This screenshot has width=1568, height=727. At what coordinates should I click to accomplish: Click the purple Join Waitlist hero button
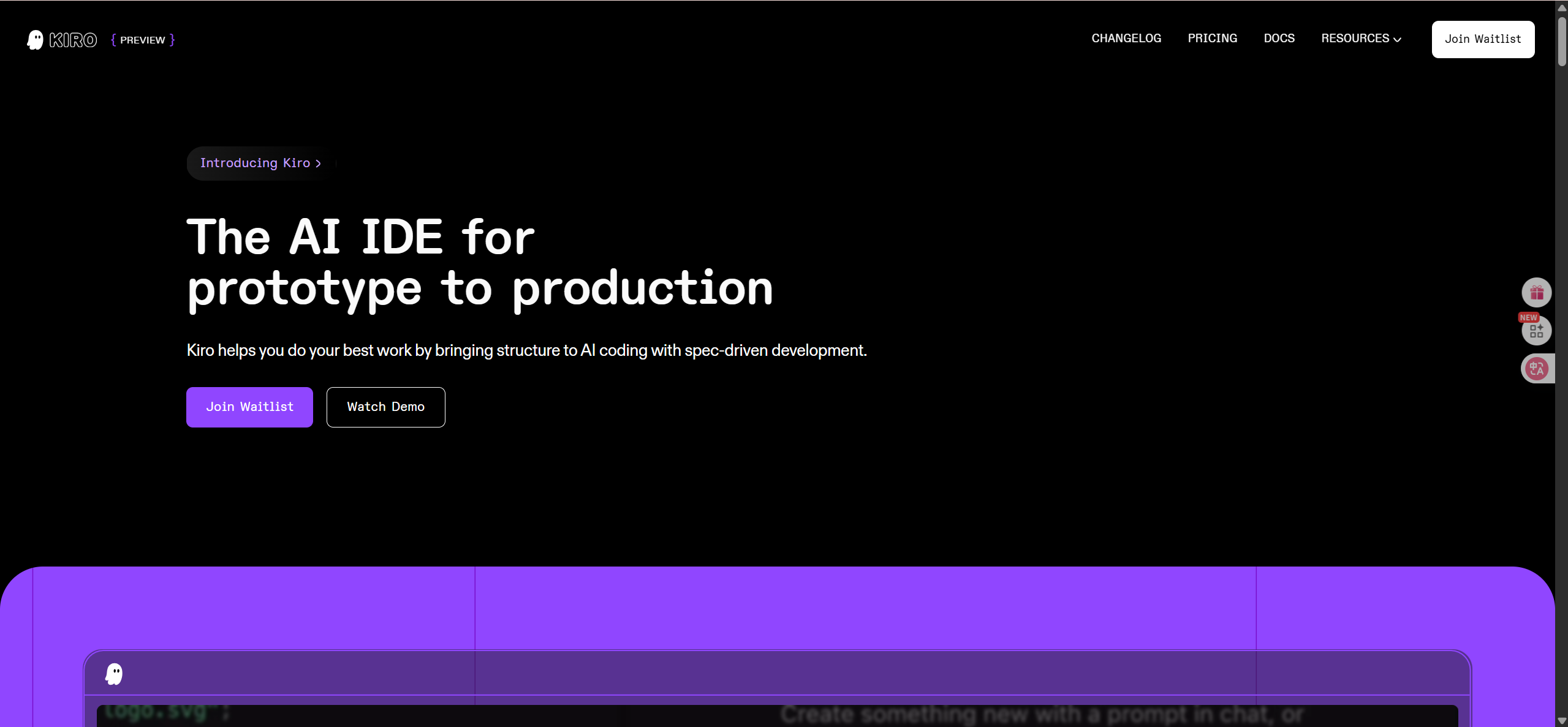pos(249,407)
